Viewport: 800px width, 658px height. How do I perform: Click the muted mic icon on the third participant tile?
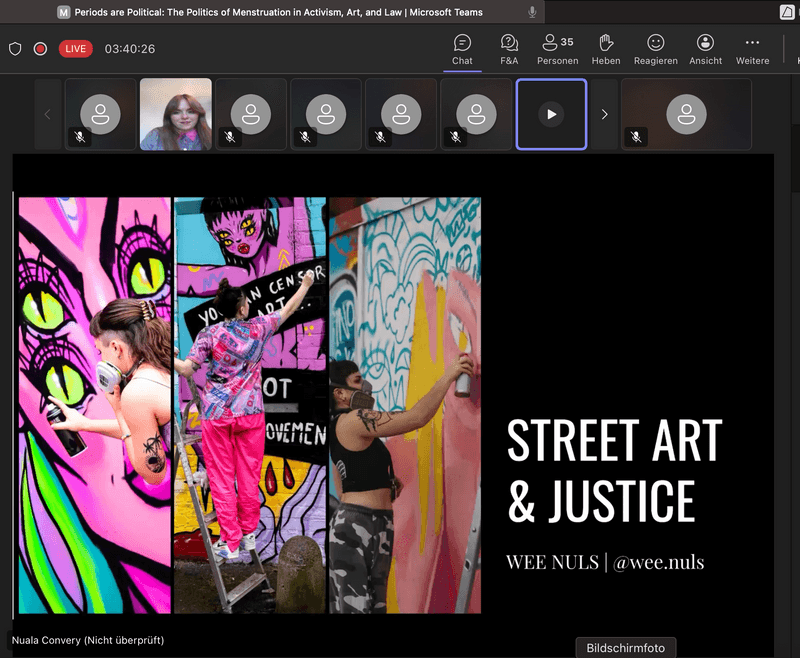click(230, 137)
